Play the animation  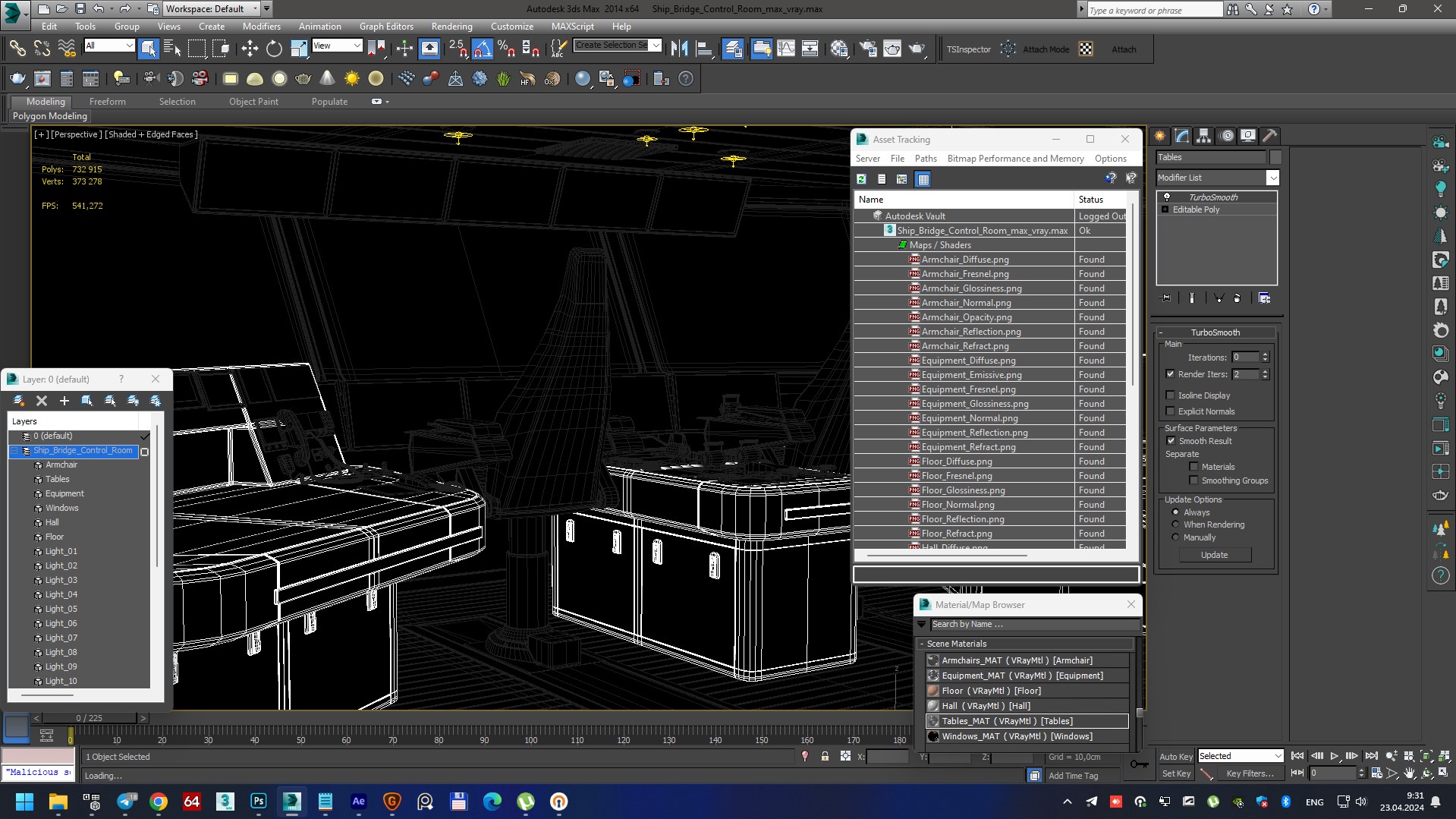coord(1334,756)
